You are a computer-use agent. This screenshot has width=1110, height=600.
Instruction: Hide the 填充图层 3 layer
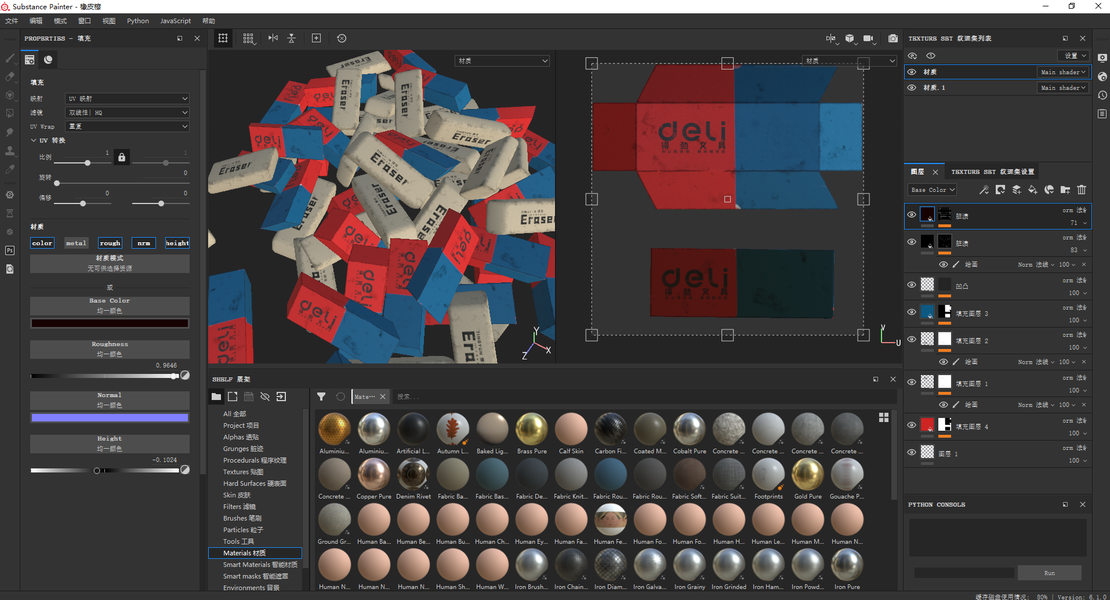(912, 312)
